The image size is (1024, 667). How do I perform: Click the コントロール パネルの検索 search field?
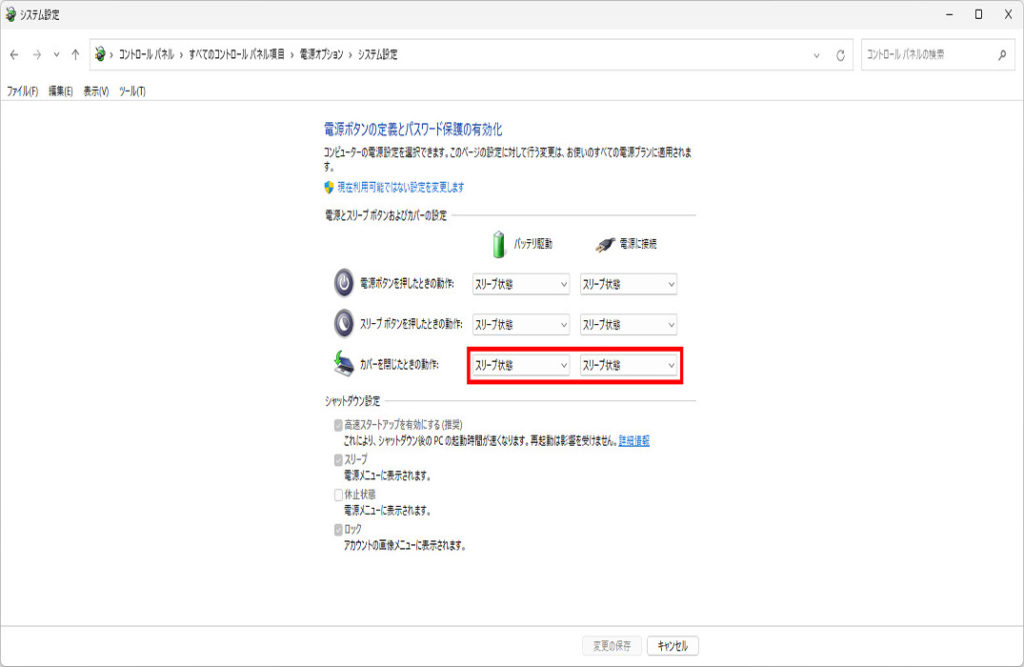pos(925,55)
